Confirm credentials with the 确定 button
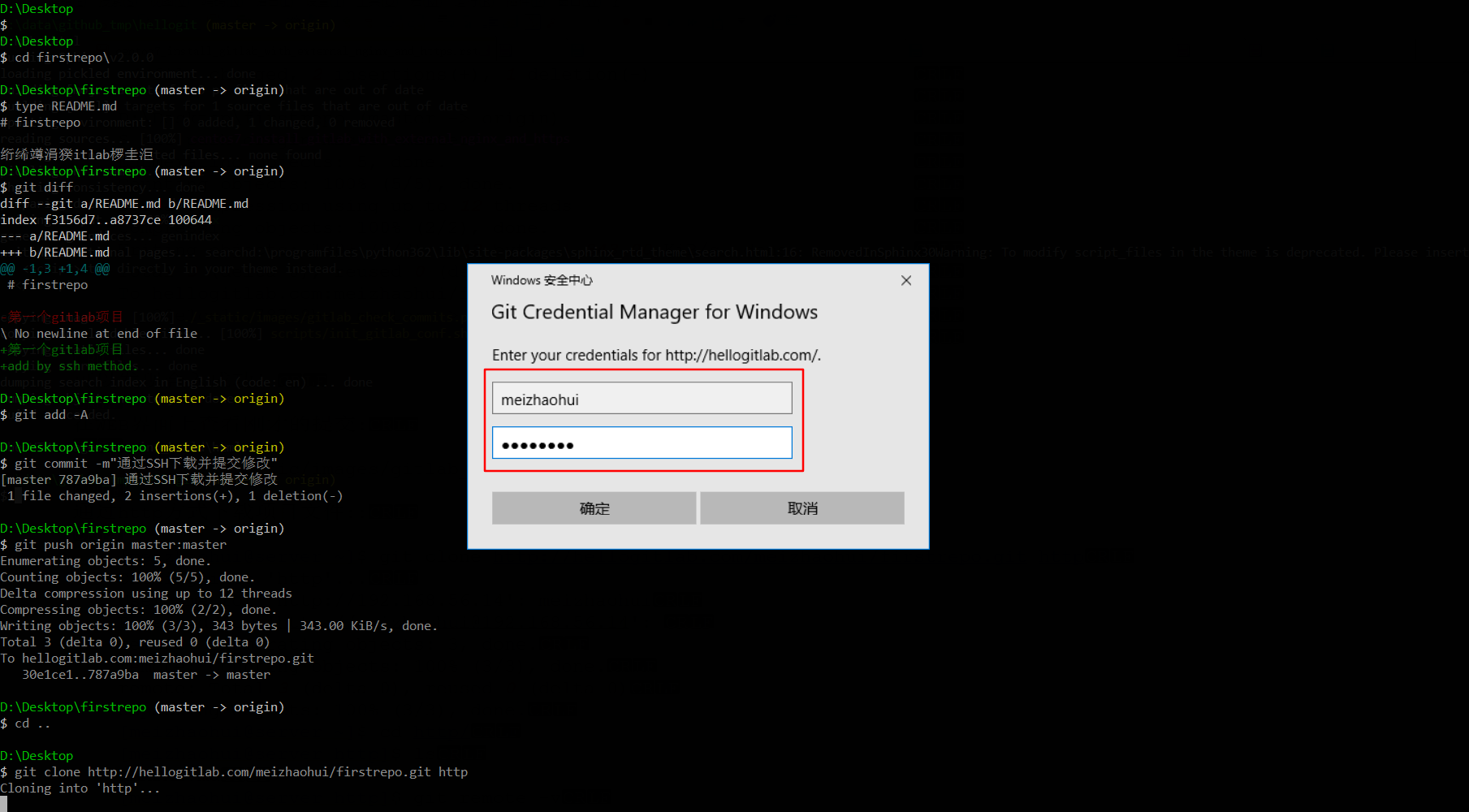 pyautogui.click(x=594, y=508)
